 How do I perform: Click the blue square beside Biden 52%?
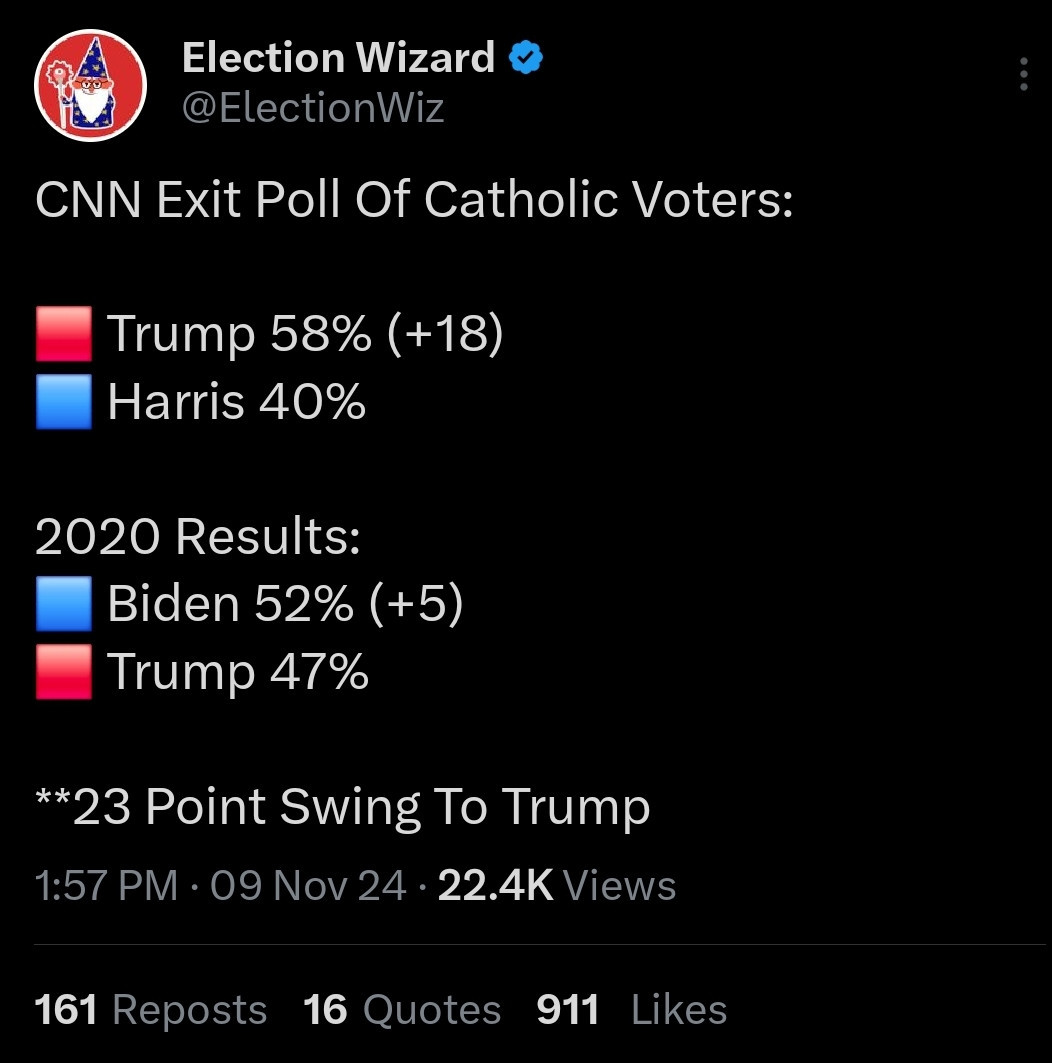(64, 603)
